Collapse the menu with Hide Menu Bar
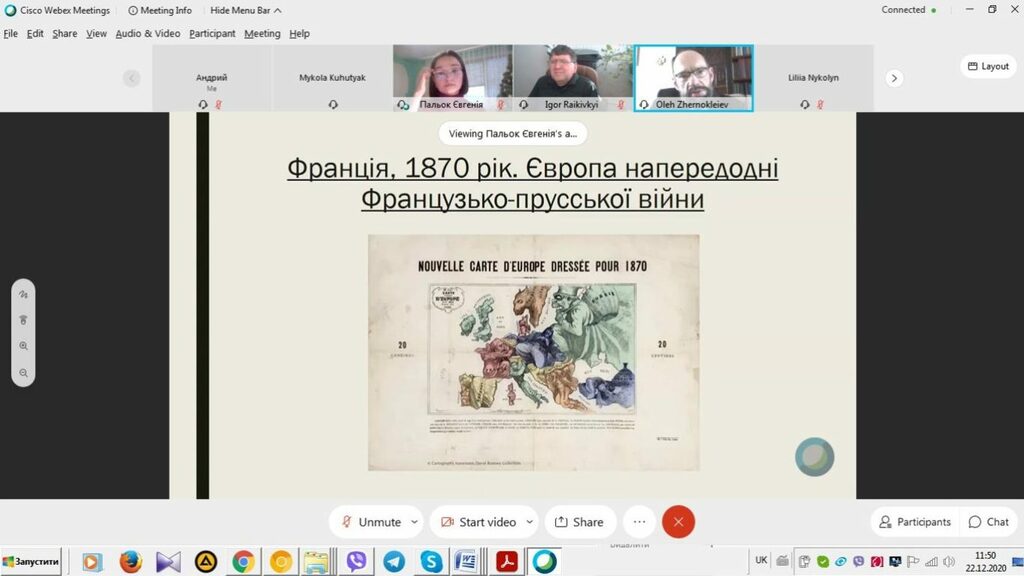Screen dimensions: 1024x576 click(245, 10)
